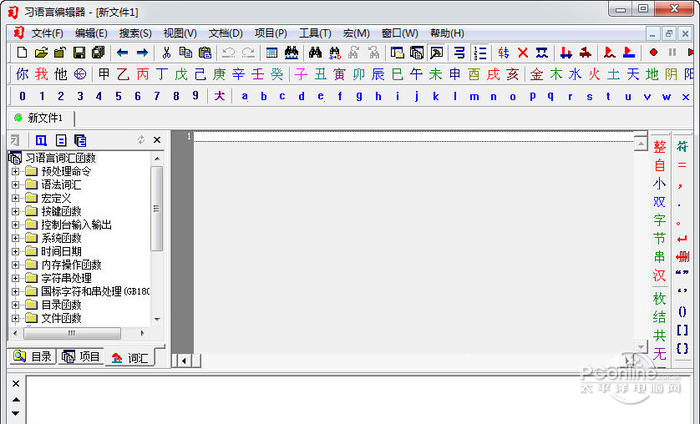Switch to the 项目 panel tab
This screenshot has height=424, width=700.
coord(81,357)
